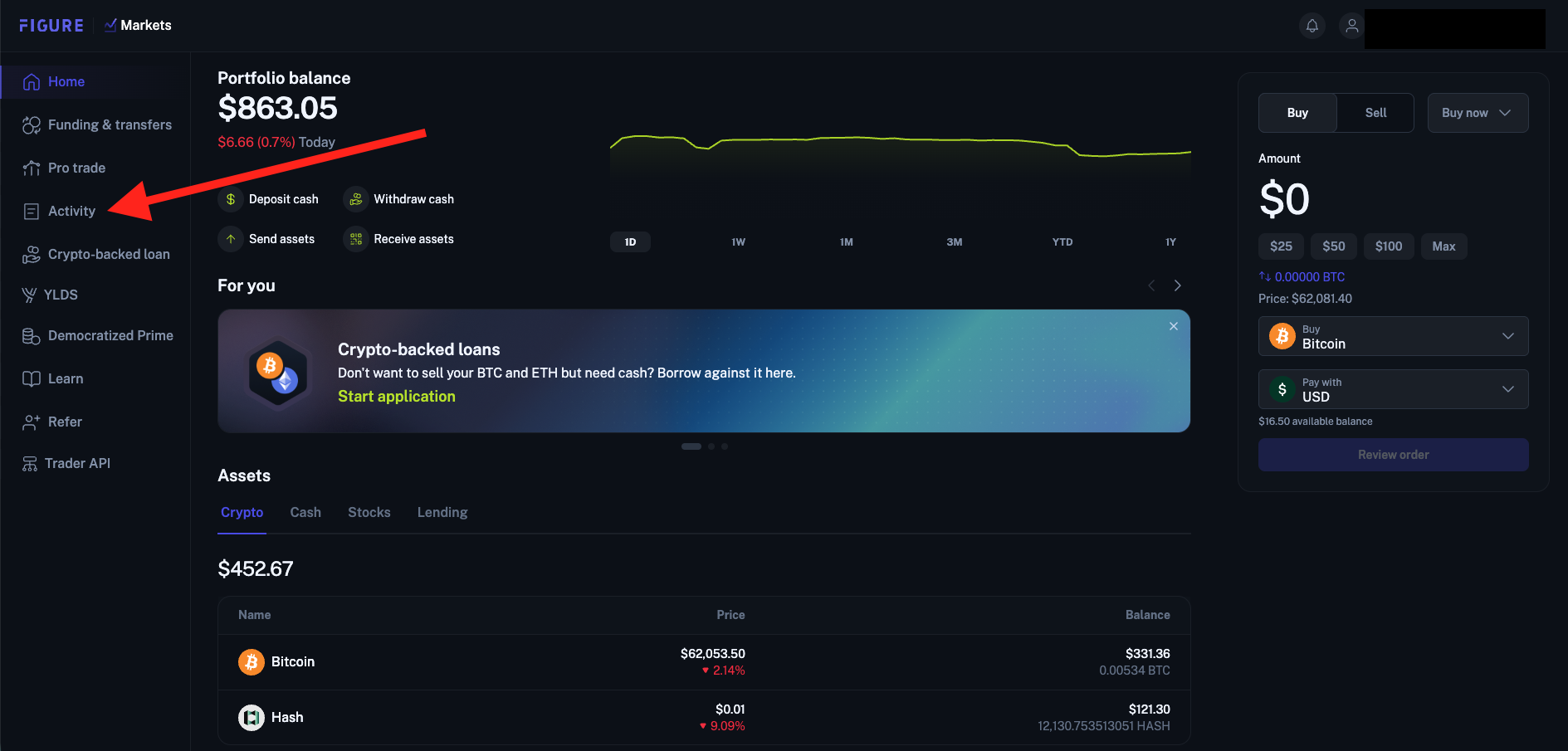
Task: Click the Activity list icon
Action: pyautogui.click(x=32, y=211)
